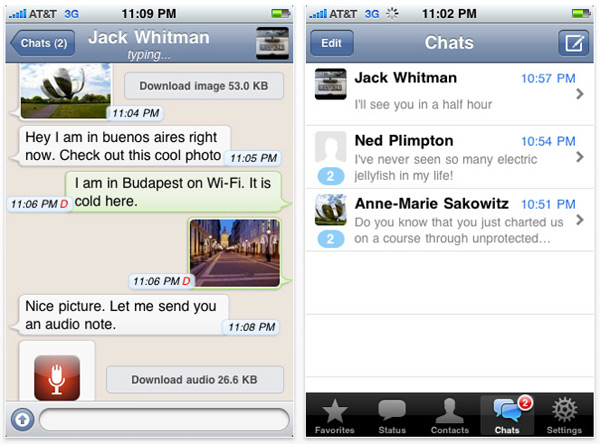This screenshot has width=600, height=444.
Task: Click Download image 53.0 KB button
Action: point(202,86)
